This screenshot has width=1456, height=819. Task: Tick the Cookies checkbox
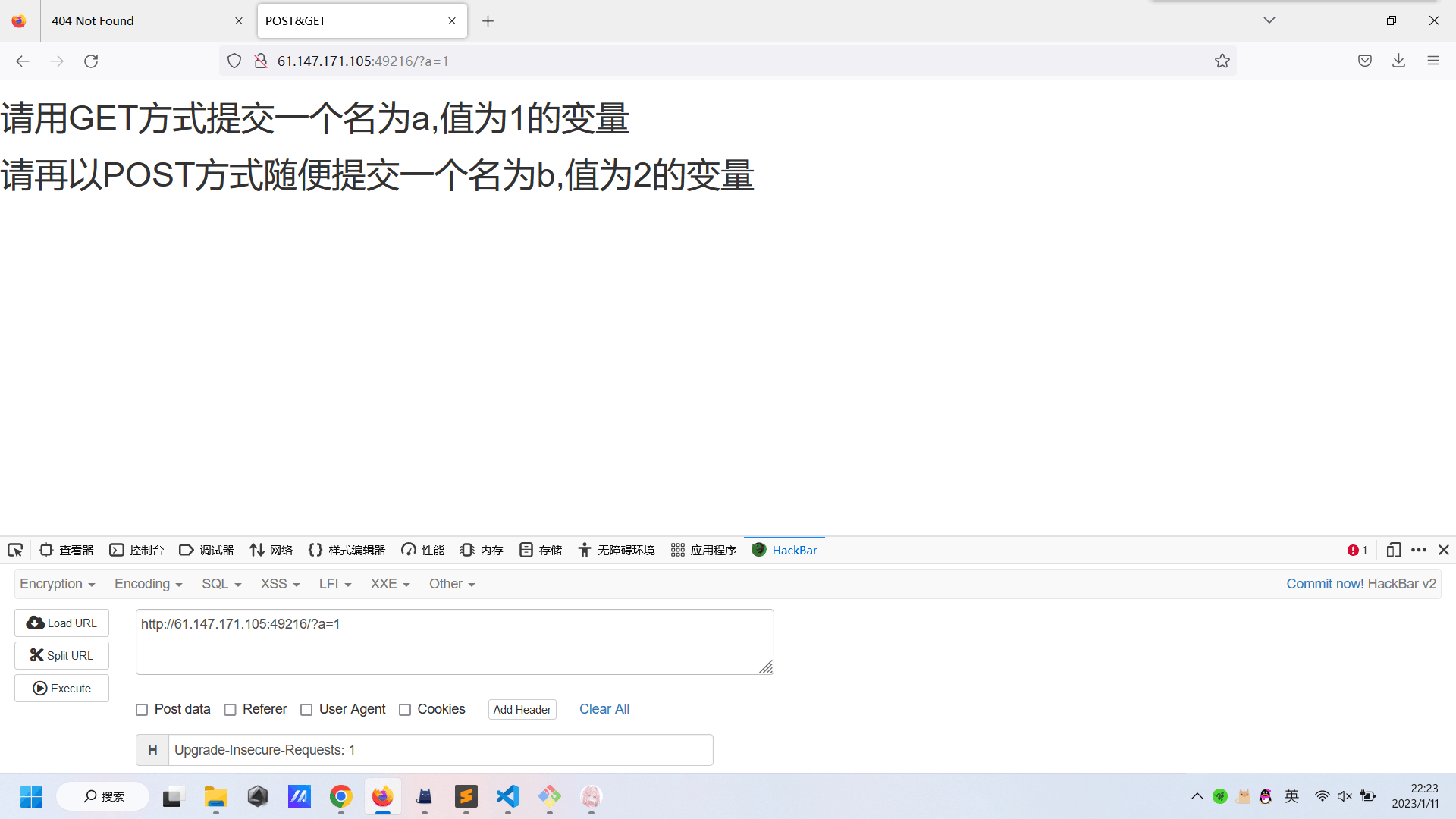(x=405, y=710)
